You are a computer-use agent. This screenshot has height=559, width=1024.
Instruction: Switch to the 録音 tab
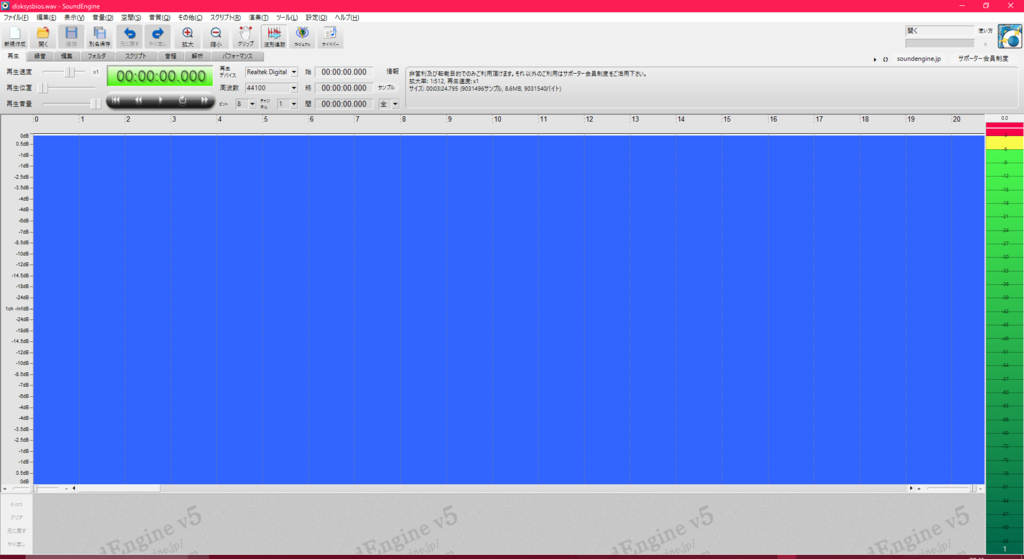tap(40, 56)
